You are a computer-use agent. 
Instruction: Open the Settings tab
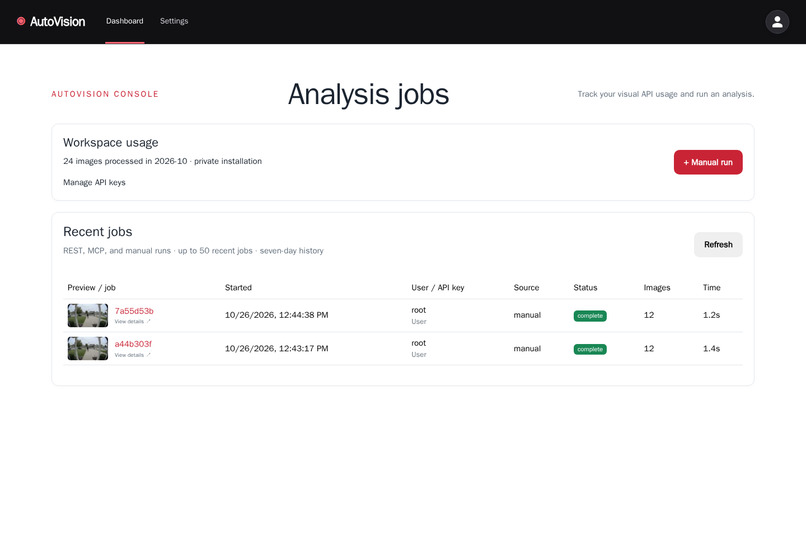tap(174, 21)
